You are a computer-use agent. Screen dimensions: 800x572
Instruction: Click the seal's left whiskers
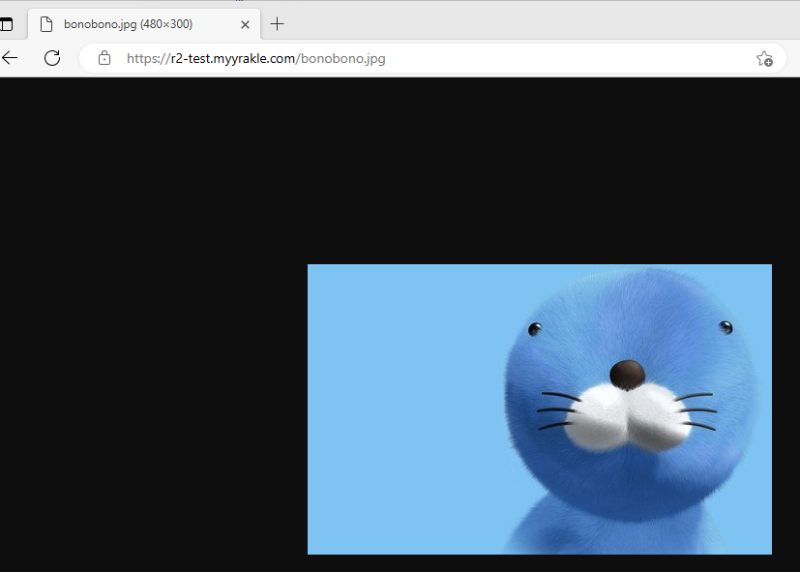pyautogui.click(x=558, y=411)
